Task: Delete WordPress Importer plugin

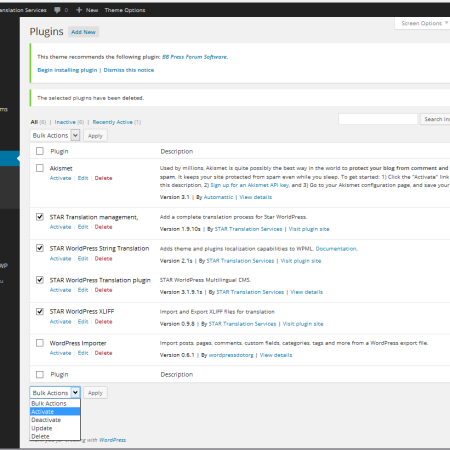Action: [x=103, y=353]
